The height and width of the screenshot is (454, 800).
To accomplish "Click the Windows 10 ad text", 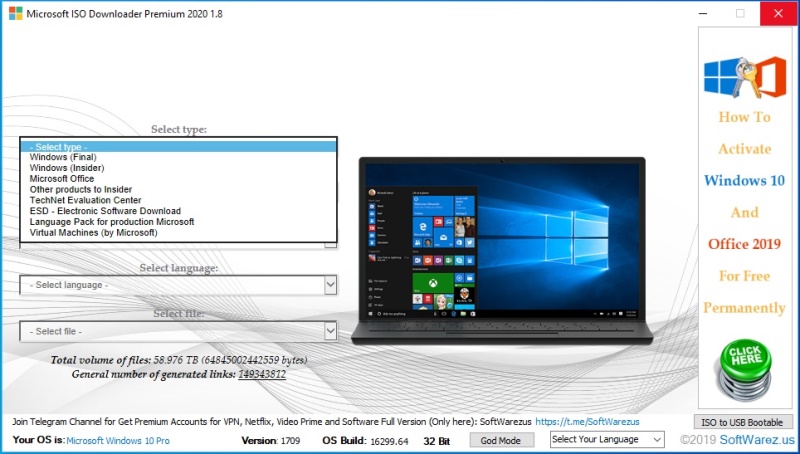I will click(x=744, y=181).
